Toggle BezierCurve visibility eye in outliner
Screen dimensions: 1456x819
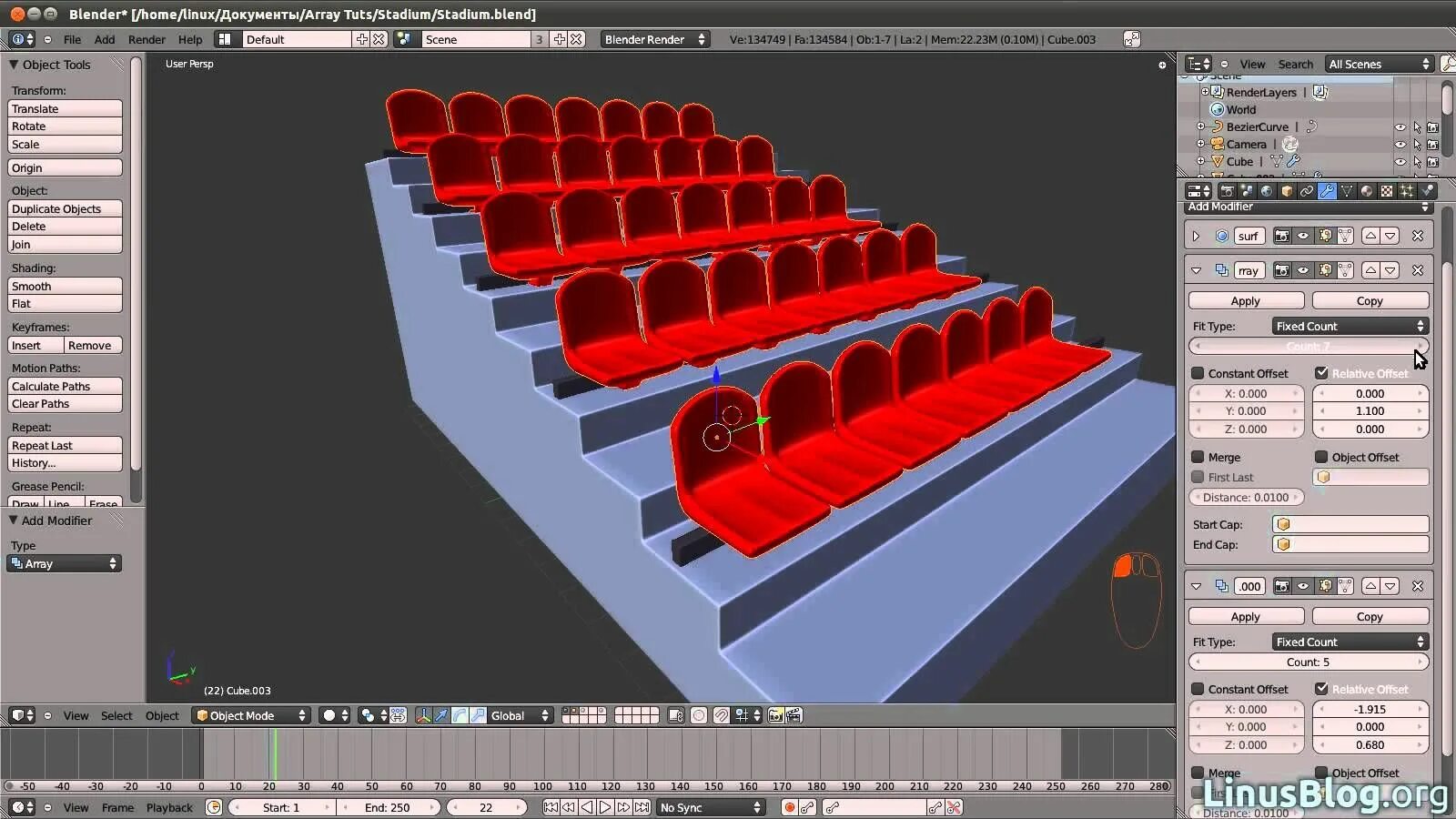click(1400, 127)
